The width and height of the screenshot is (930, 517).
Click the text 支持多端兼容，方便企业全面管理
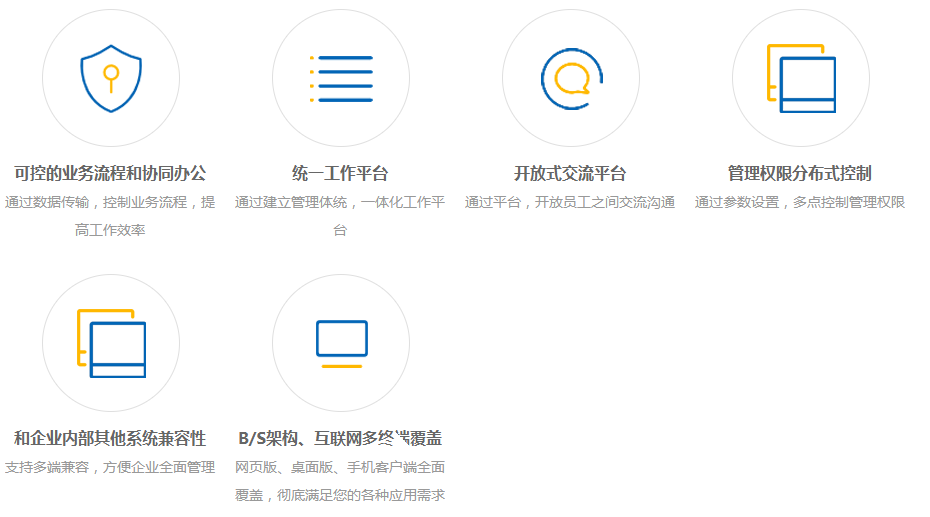[x=110, y=467]
